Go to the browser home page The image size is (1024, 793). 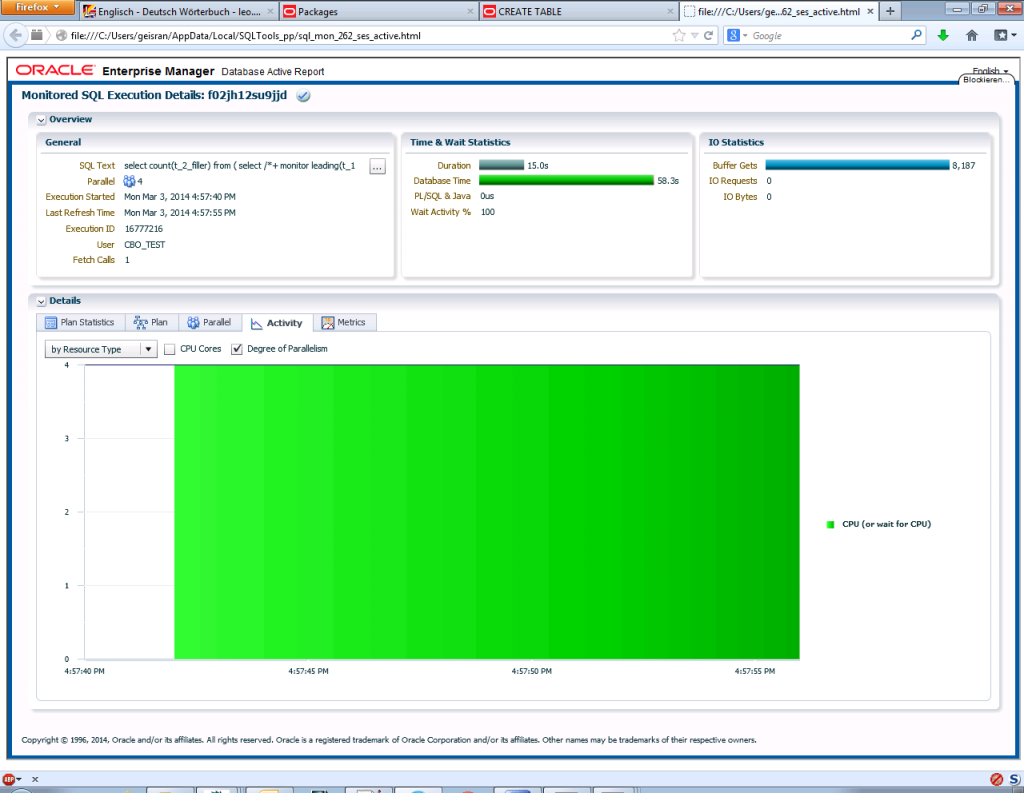pyautogui.click(x=972, y=35)
